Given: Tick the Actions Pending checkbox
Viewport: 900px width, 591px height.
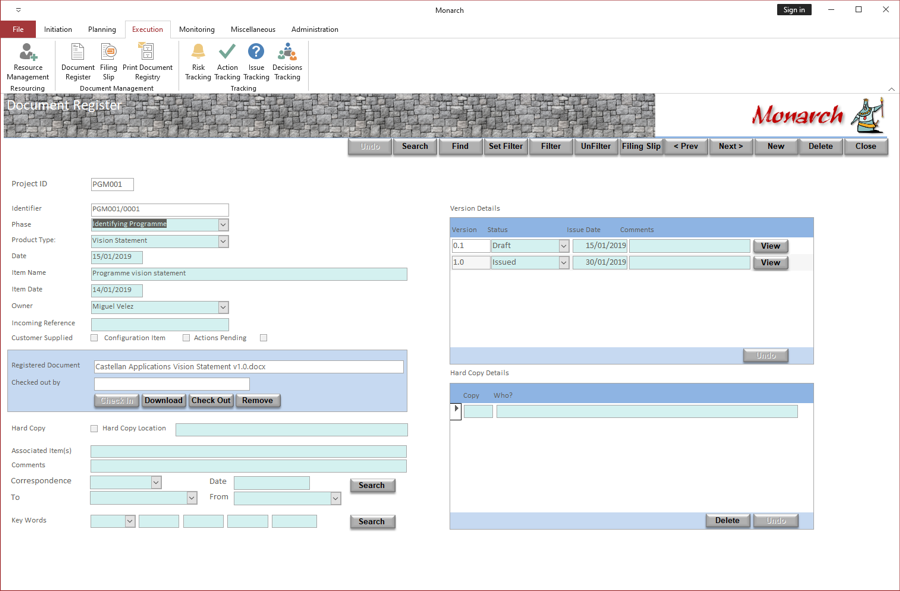Looking at the screenshot, I should tap(263, 338).
